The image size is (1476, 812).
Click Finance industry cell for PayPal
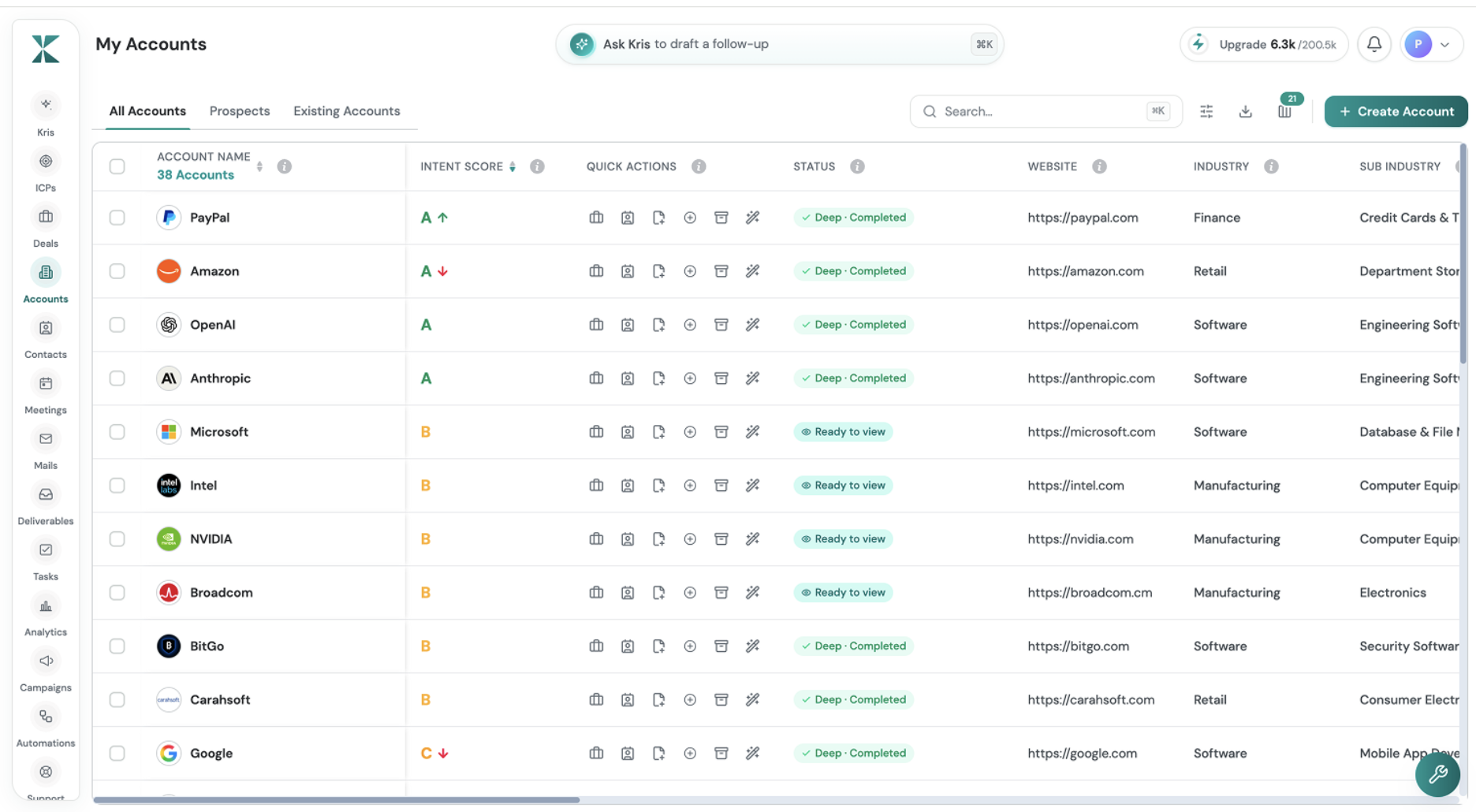click(x=1217, y=218)
